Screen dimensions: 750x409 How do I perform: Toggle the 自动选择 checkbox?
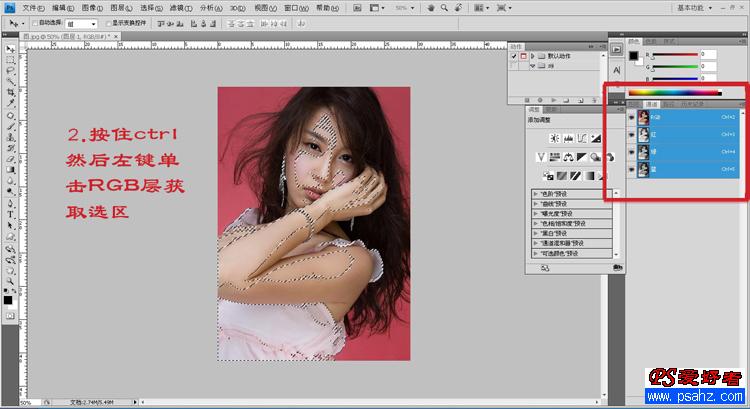pos(37,21)
